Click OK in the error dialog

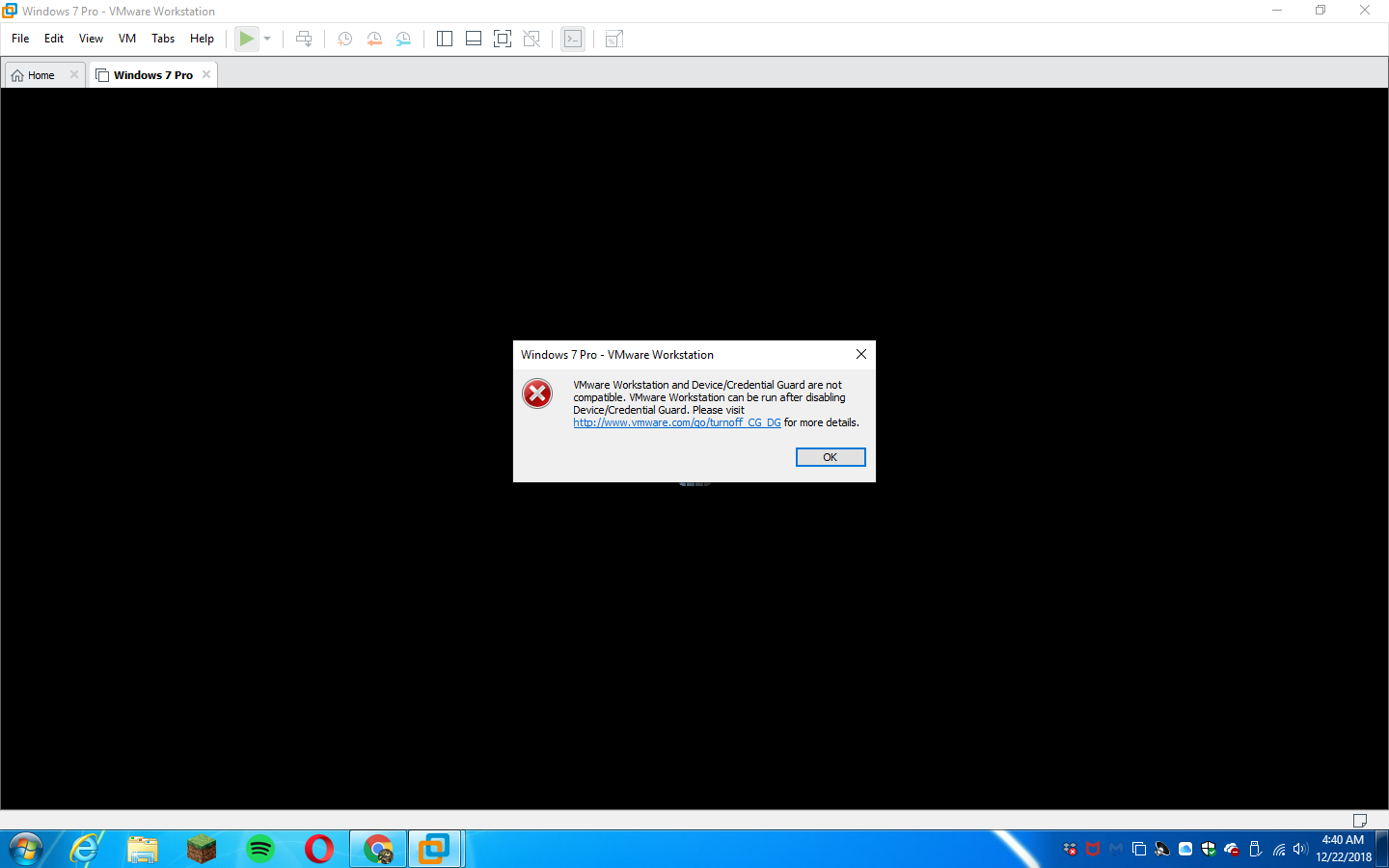point(831,457)
